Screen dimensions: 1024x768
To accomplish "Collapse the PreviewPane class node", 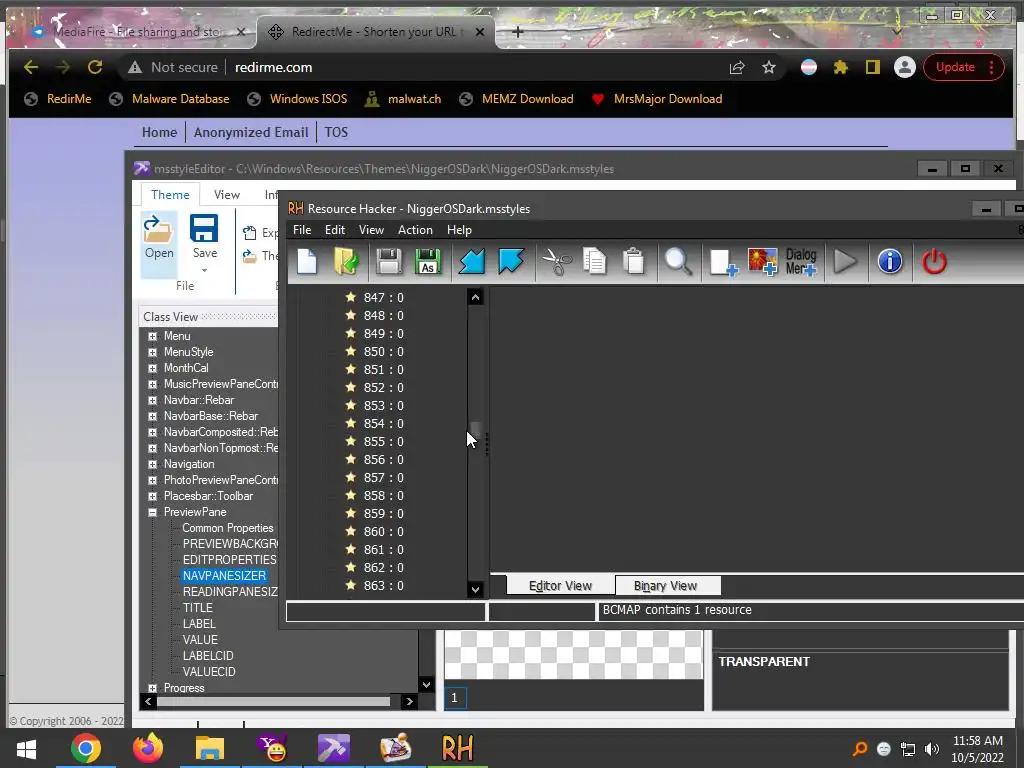I will click(152, 513).
